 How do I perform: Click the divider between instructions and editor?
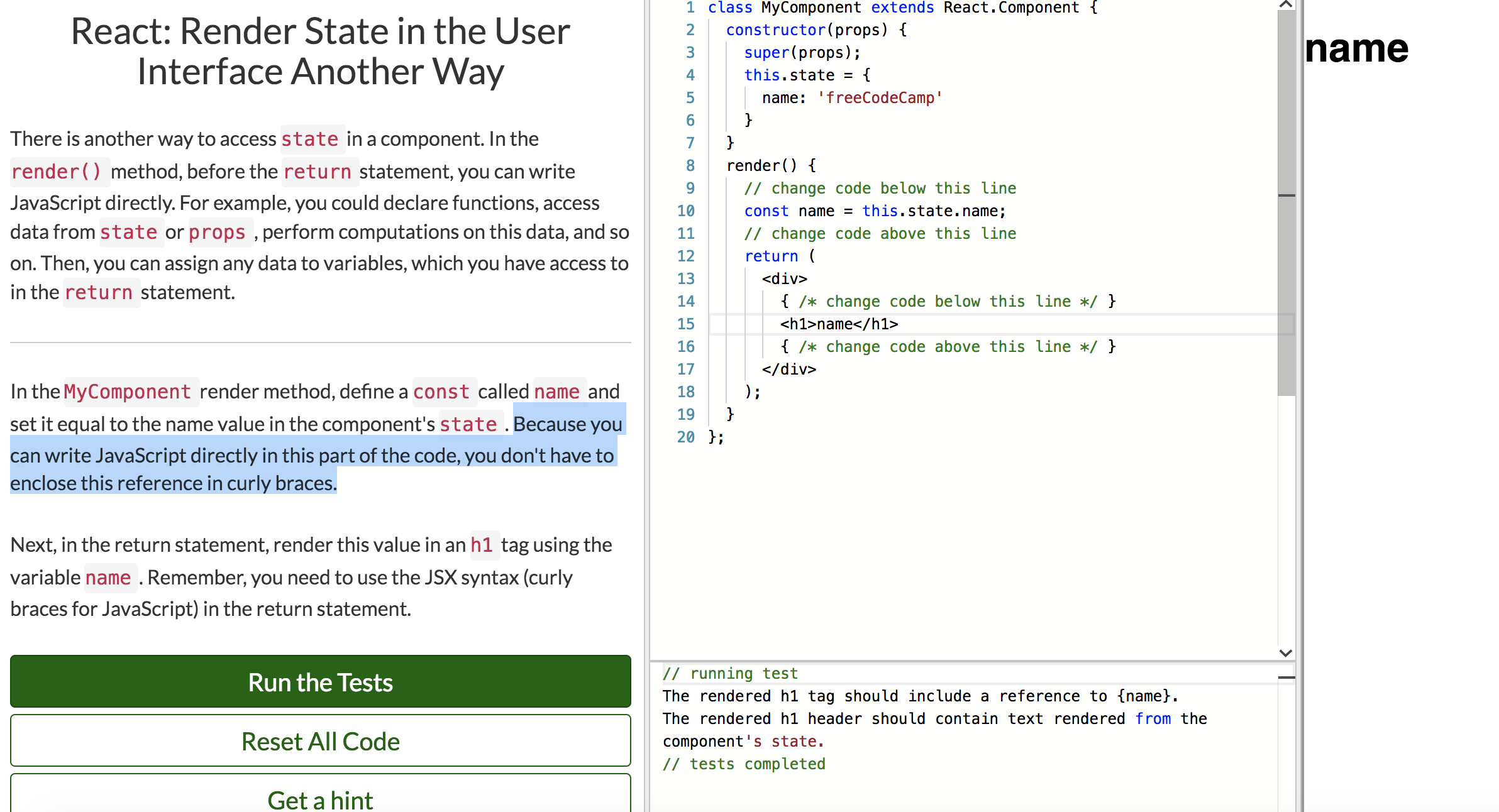click(646, 406)
